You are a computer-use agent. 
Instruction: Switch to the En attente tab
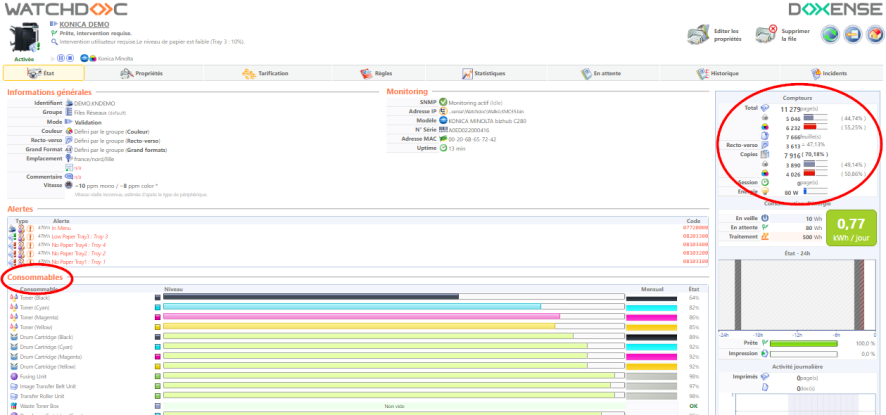(599, 73)
